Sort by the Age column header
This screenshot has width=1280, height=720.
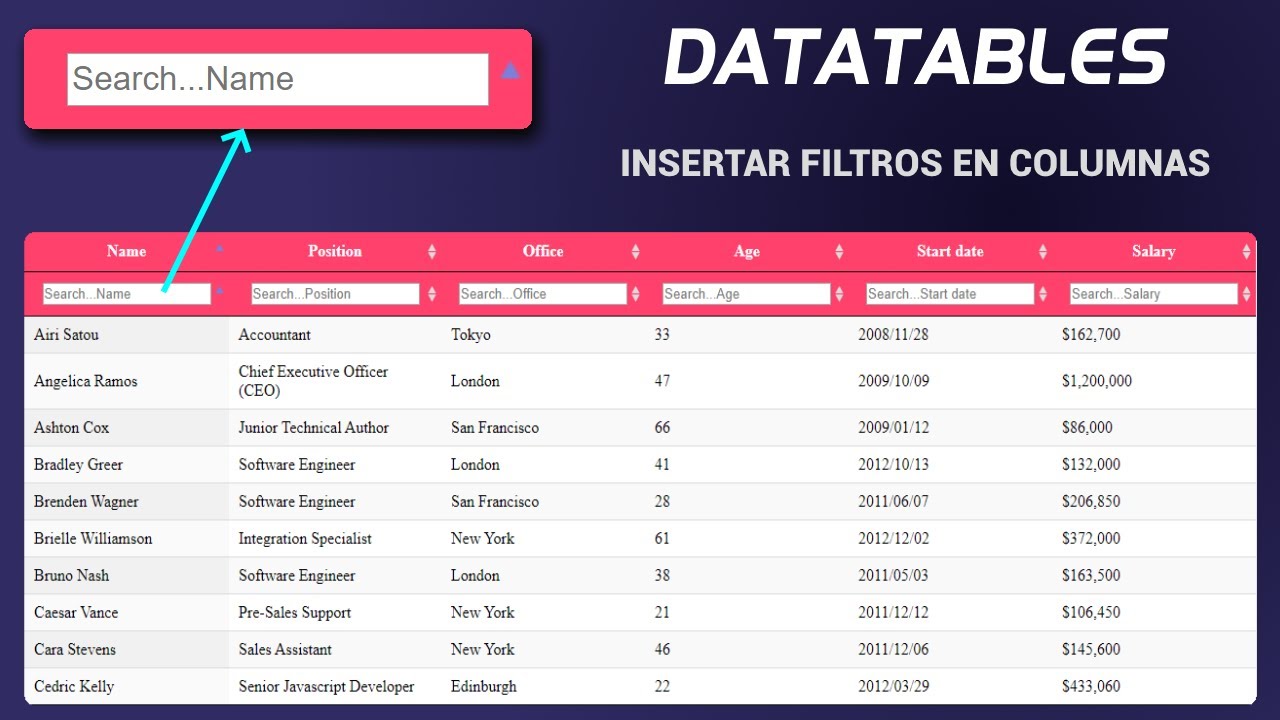747,252
